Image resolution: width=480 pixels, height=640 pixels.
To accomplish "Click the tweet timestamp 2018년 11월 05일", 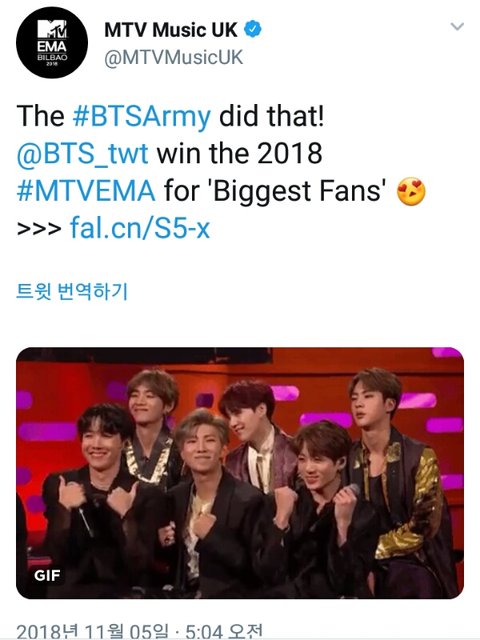I will pos(92,631).
